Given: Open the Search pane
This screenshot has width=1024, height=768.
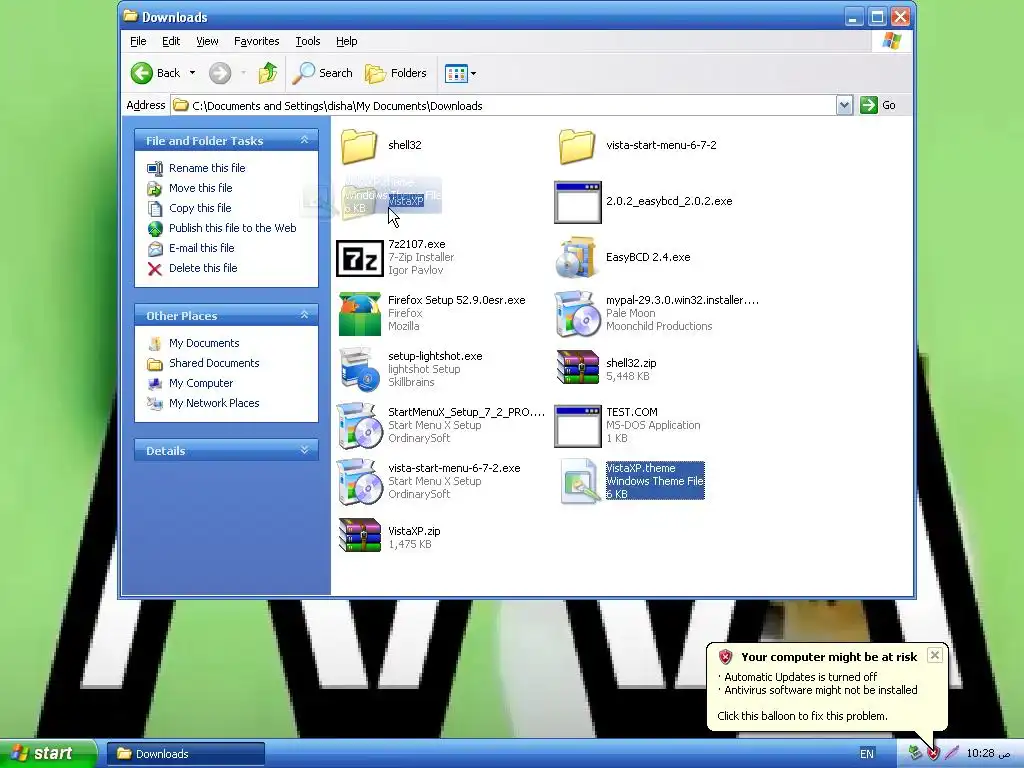Looking at the screenshot, I should pos(322,73).
